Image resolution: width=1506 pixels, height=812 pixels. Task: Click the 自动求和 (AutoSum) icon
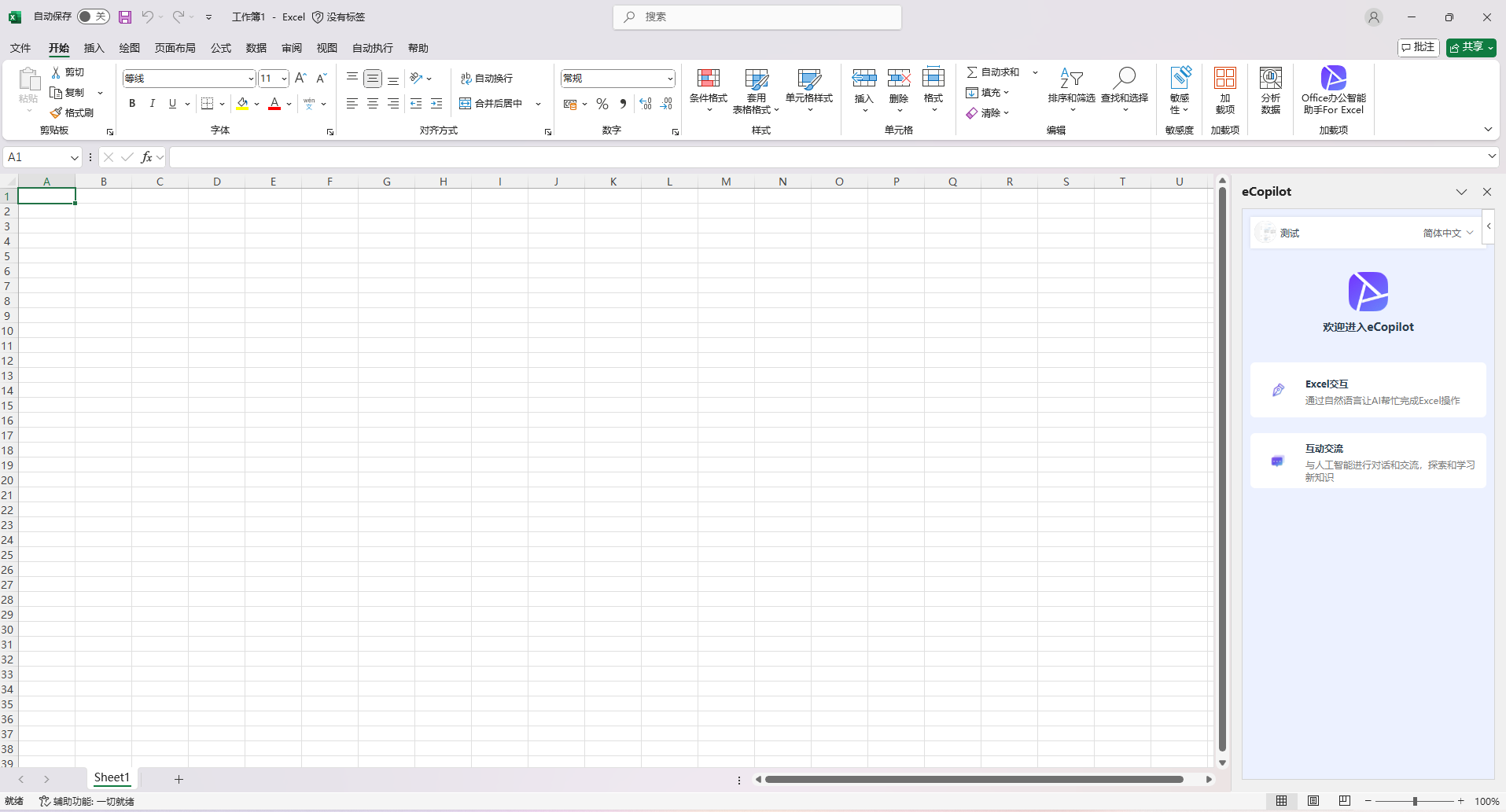[993, 72]
